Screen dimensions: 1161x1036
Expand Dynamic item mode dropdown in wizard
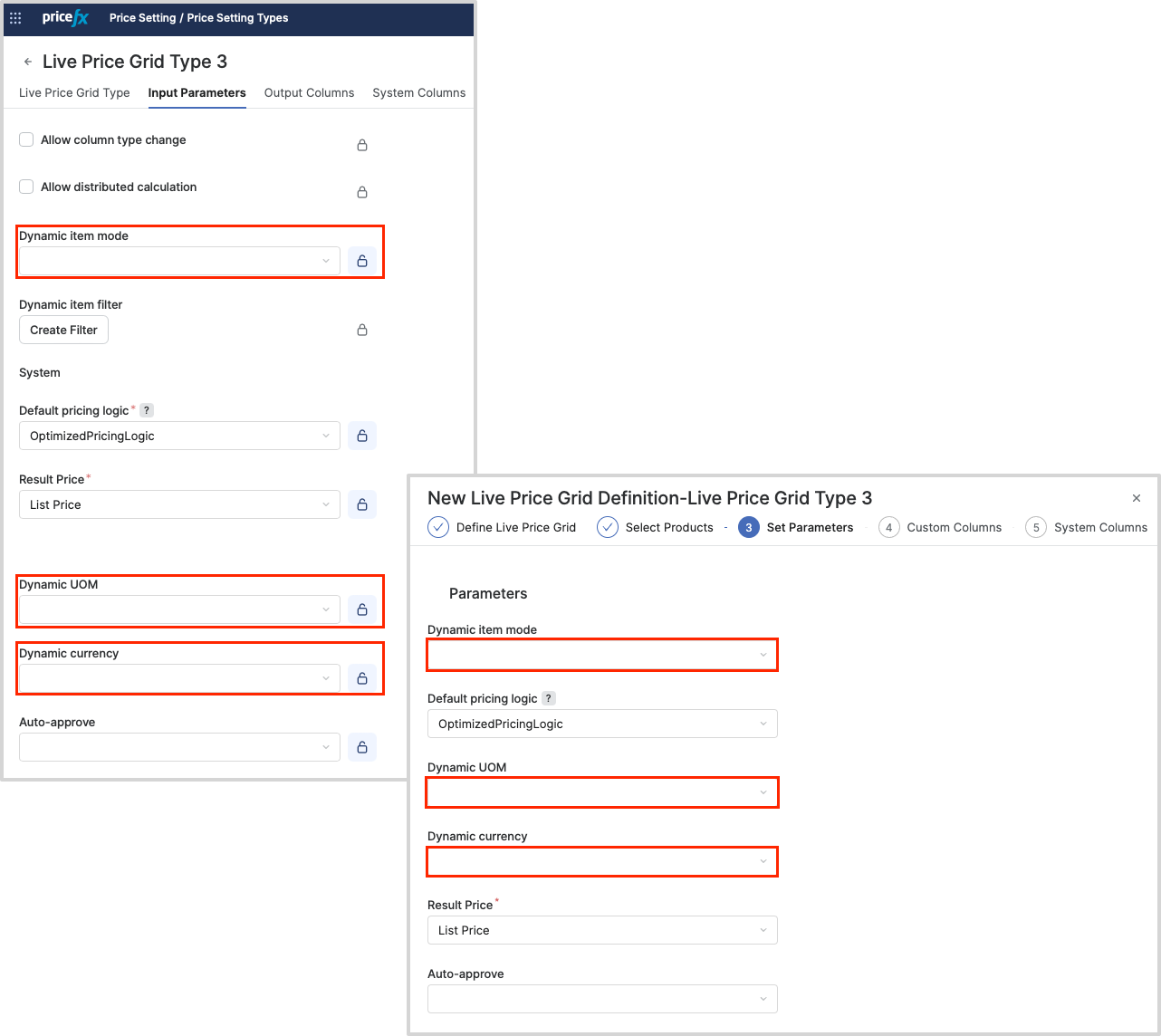coord(602,655)
